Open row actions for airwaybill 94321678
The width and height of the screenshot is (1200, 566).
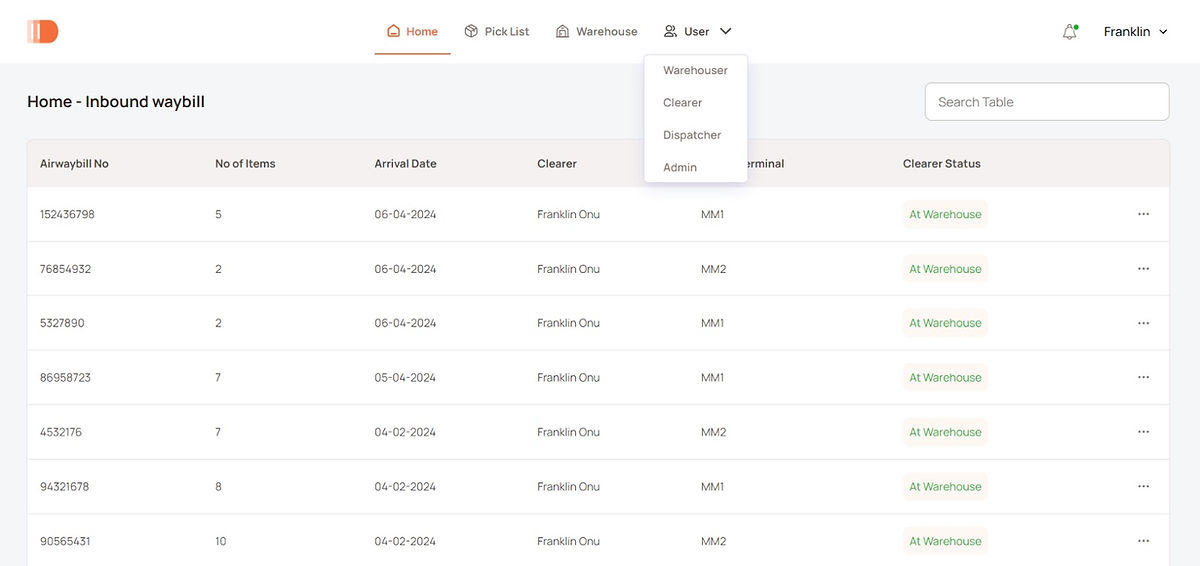pos(1143,486)
